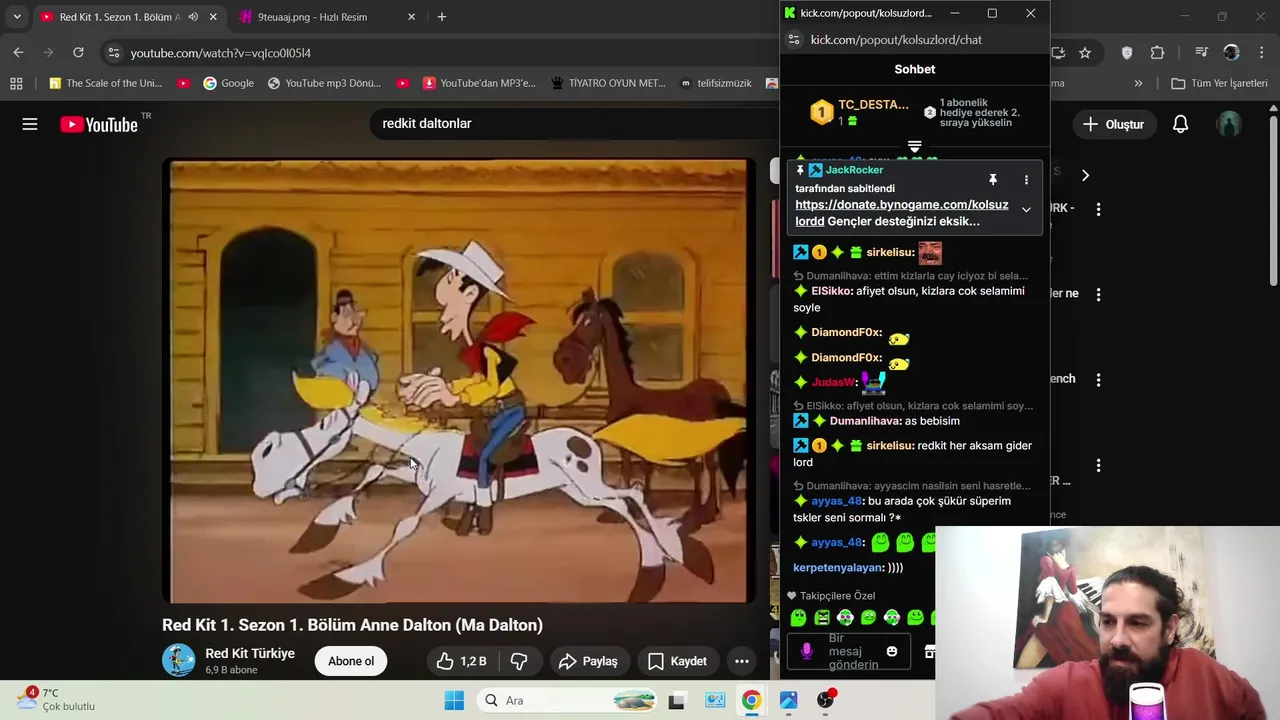The image size is (1280, 720).
Task: Open Windows Start menu
Action: pyautogui.click(x=454, y=700)
